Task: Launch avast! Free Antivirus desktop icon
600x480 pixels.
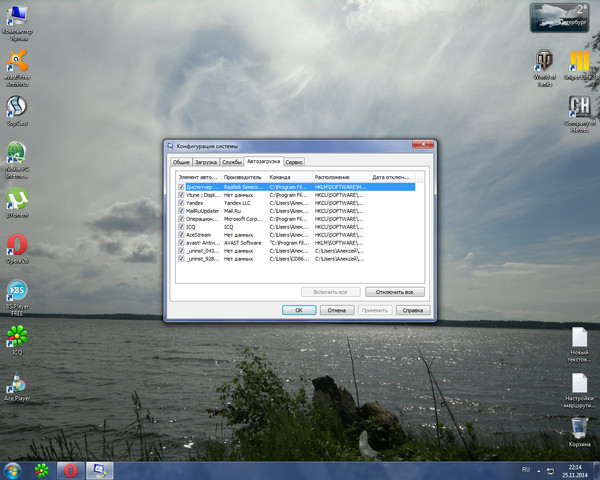Action: 17,68
